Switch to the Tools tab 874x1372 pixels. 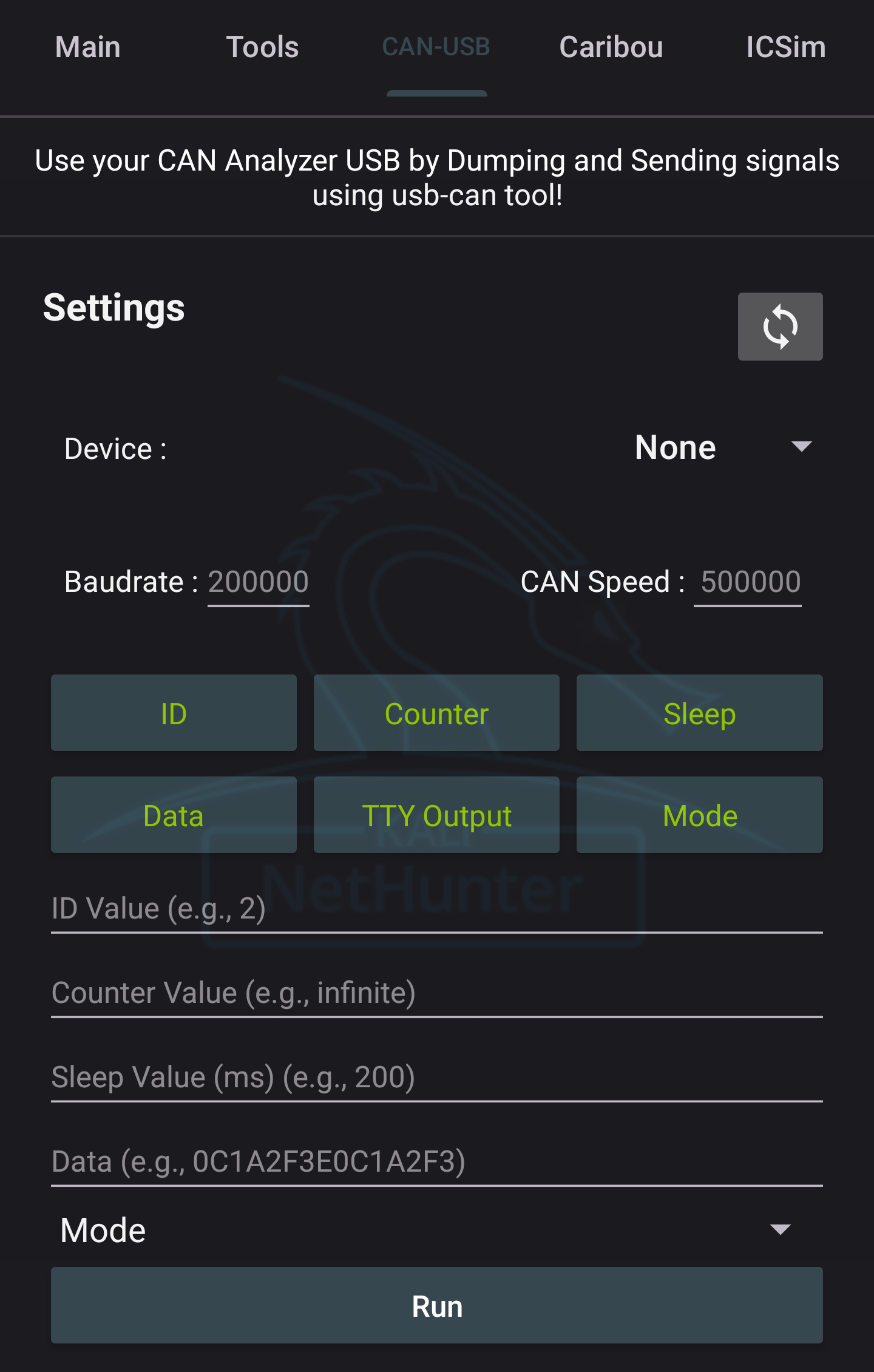(x=262, y=47)
